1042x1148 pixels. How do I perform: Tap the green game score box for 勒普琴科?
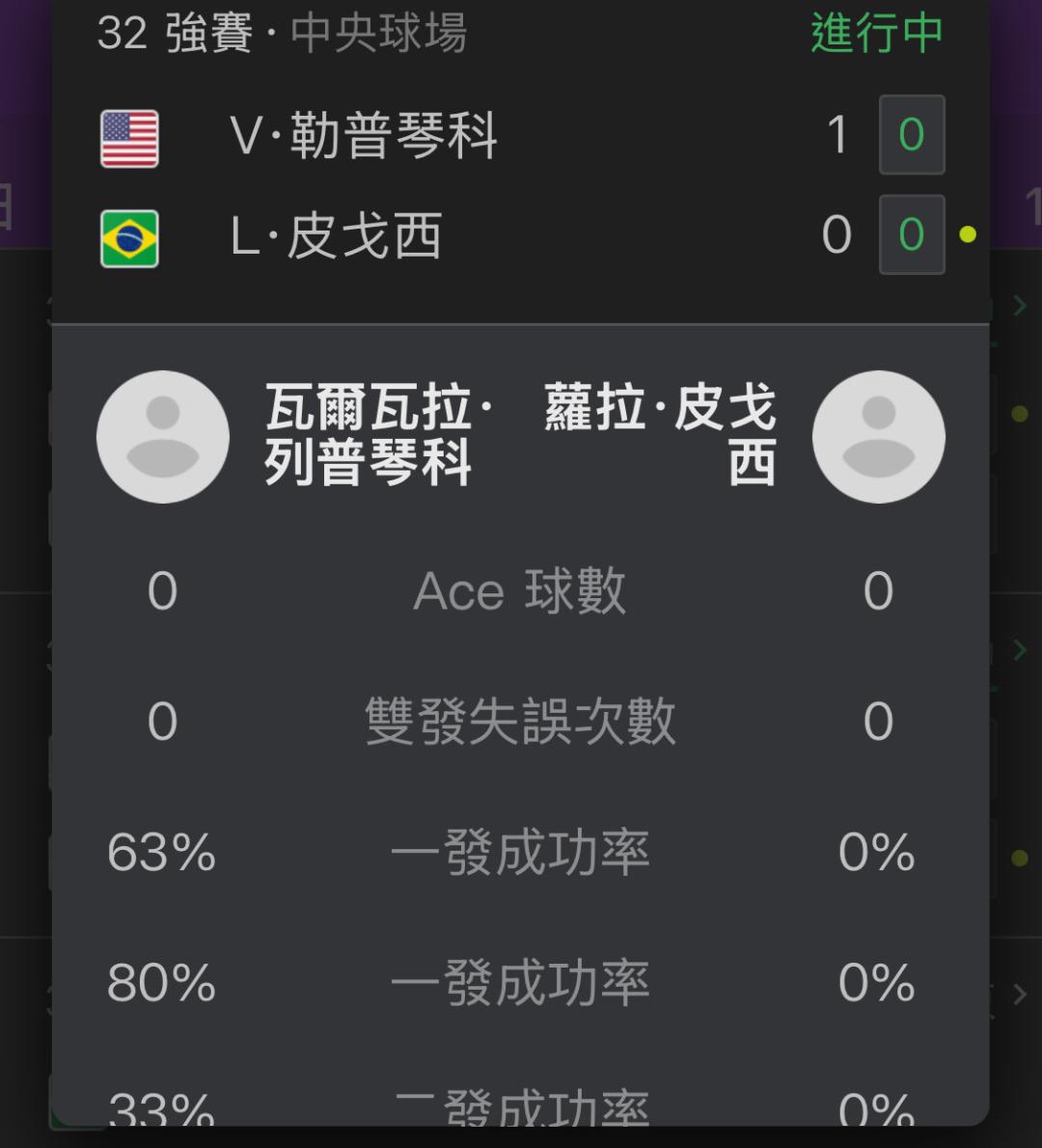tap(911, 135)
